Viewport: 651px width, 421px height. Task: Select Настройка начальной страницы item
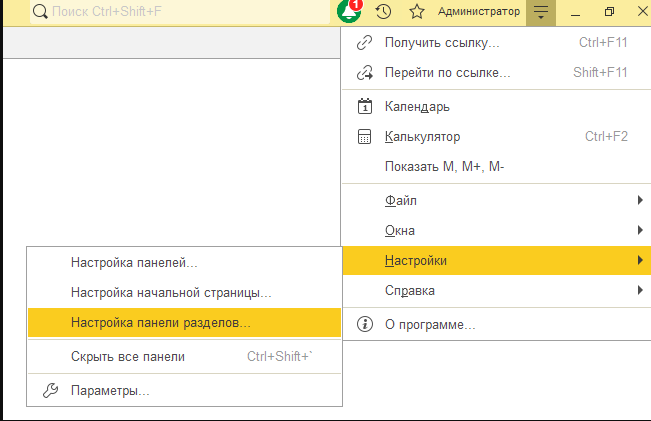pos(184,293)
